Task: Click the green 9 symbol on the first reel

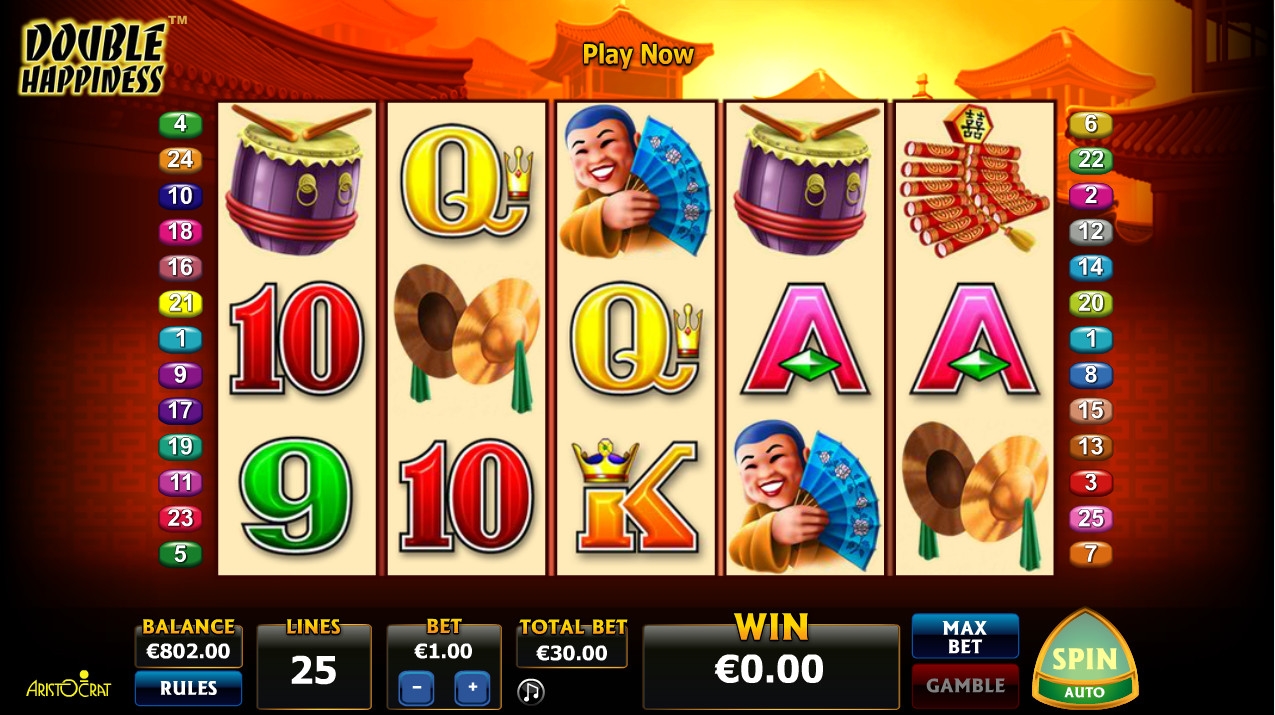Action: pyautogui.click(x=297, y=497)
